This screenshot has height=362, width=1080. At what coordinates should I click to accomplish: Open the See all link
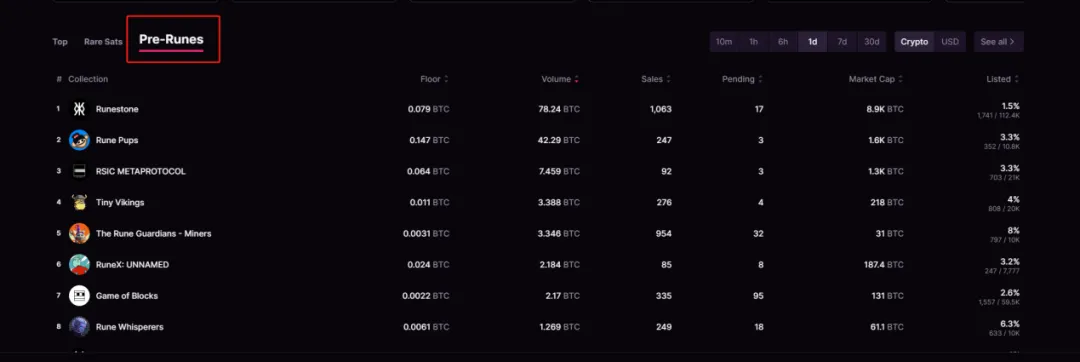tap(998, 42)
